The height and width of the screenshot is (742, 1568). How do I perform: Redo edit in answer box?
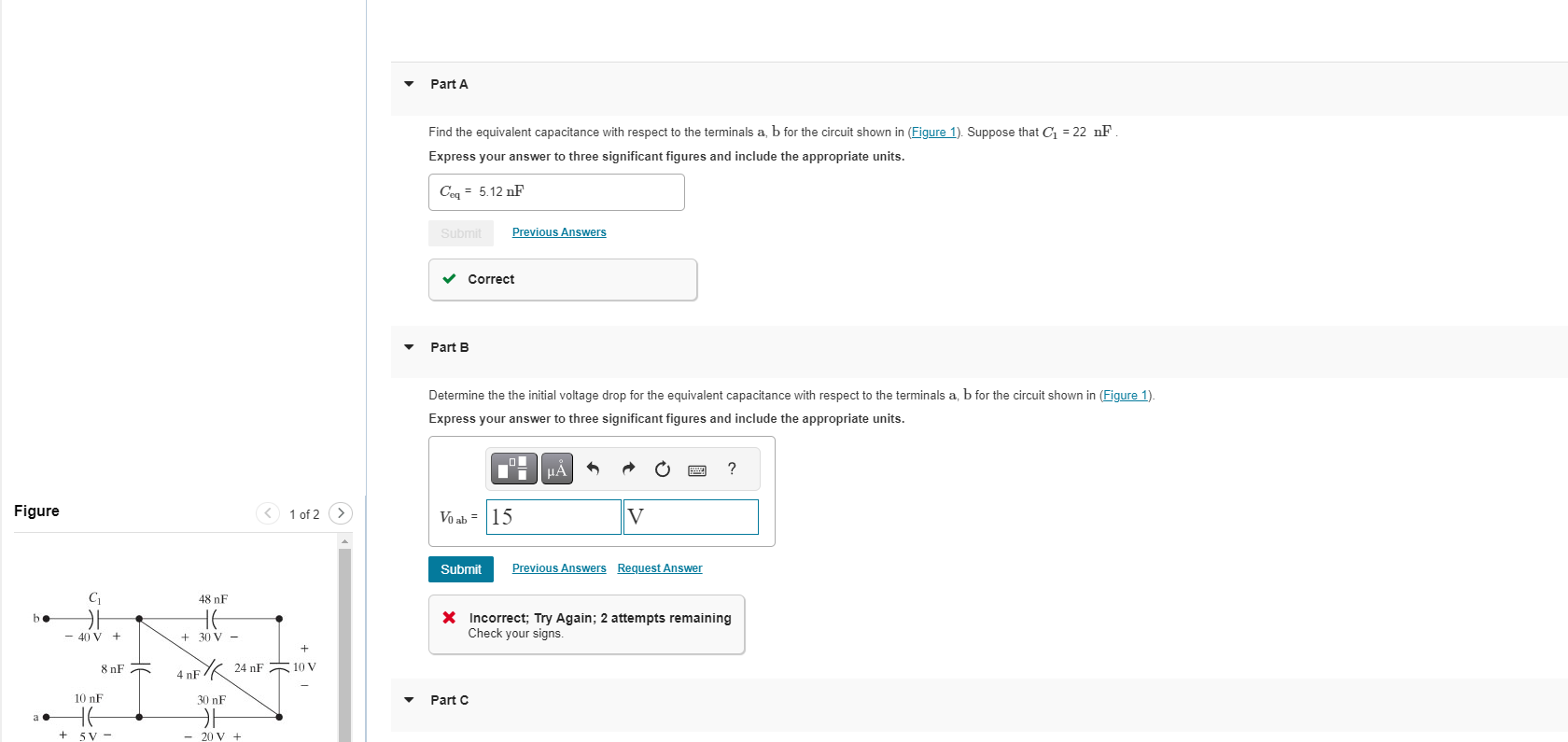tap(628, 469)
